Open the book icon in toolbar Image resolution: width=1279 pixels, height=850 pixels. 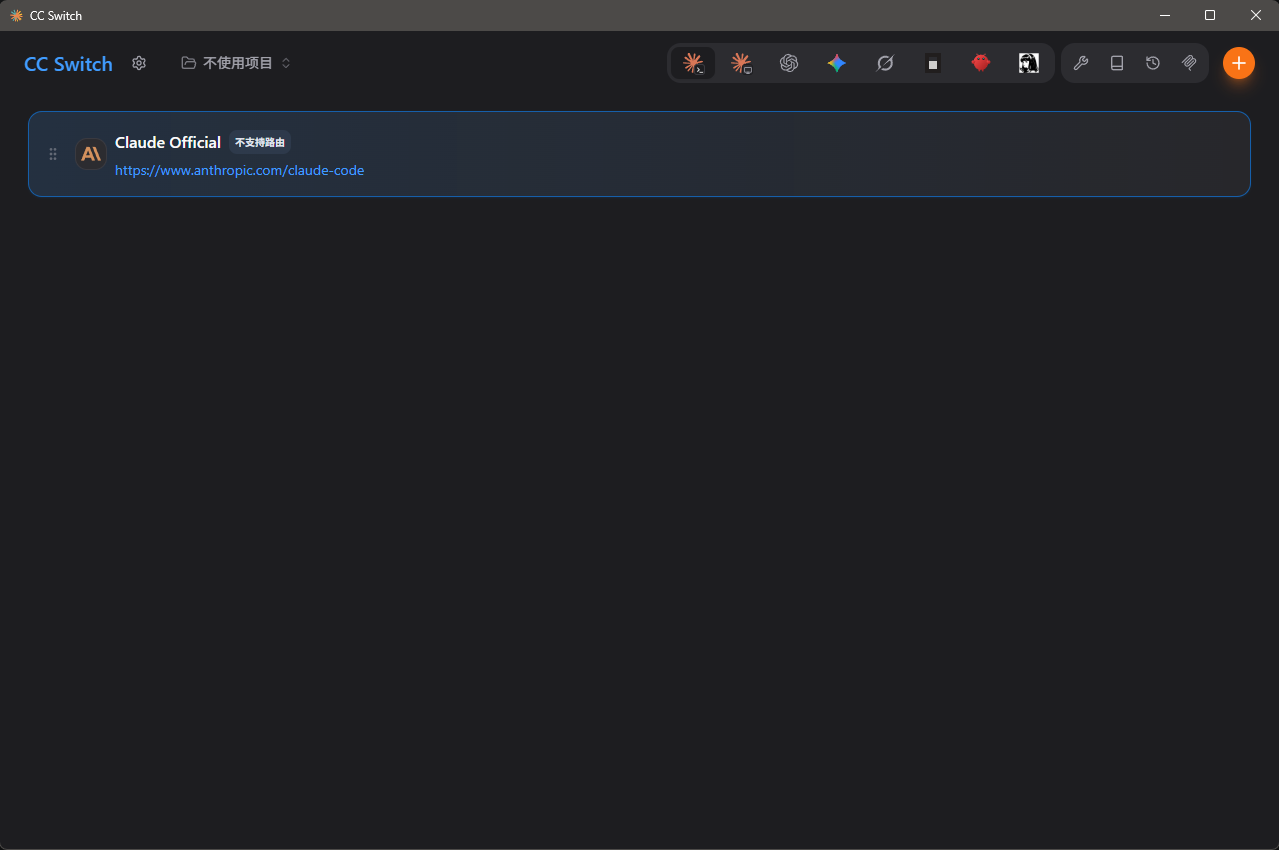click(x=1117, y=63)
